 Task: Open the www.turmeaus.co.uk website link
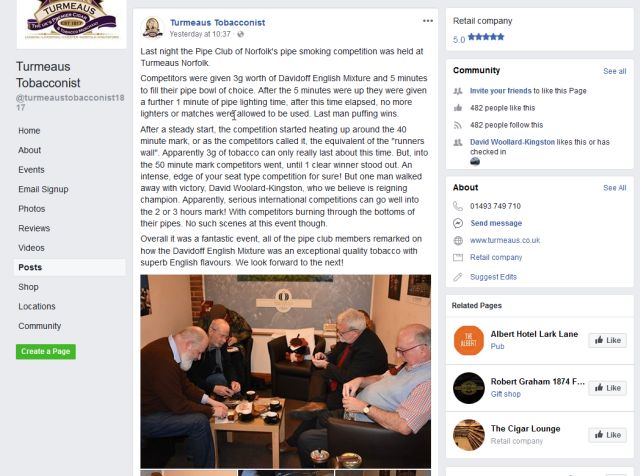[505, 240]
